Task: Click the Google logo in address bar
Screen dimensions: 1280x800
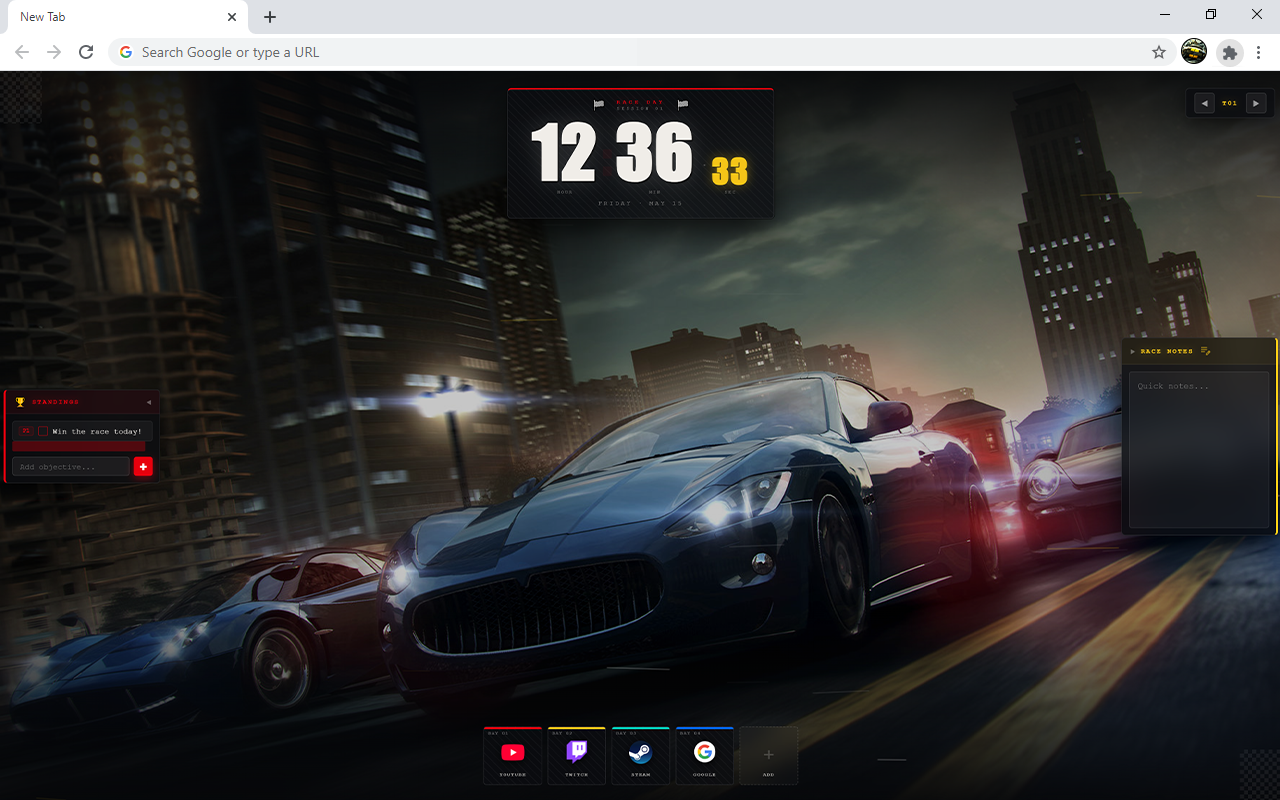Action: tap(126, 52)
